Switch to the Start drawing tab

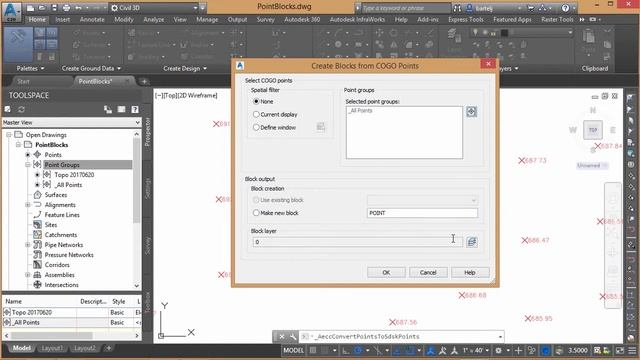tap(23, 81)
